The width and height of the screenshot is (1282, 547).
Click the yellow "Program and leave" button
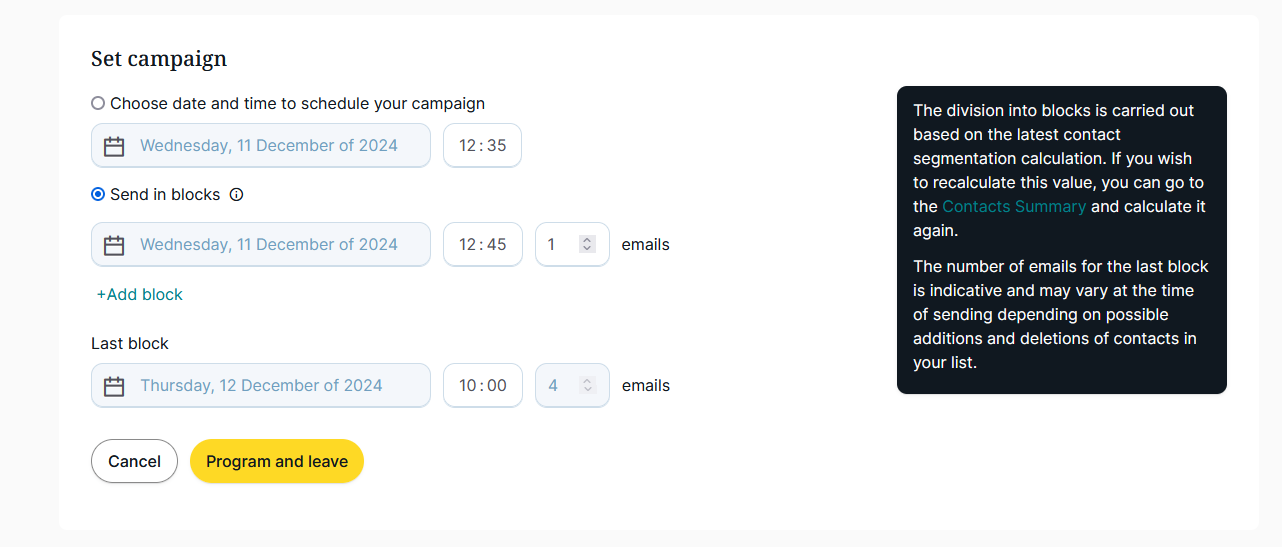point(277,461)
